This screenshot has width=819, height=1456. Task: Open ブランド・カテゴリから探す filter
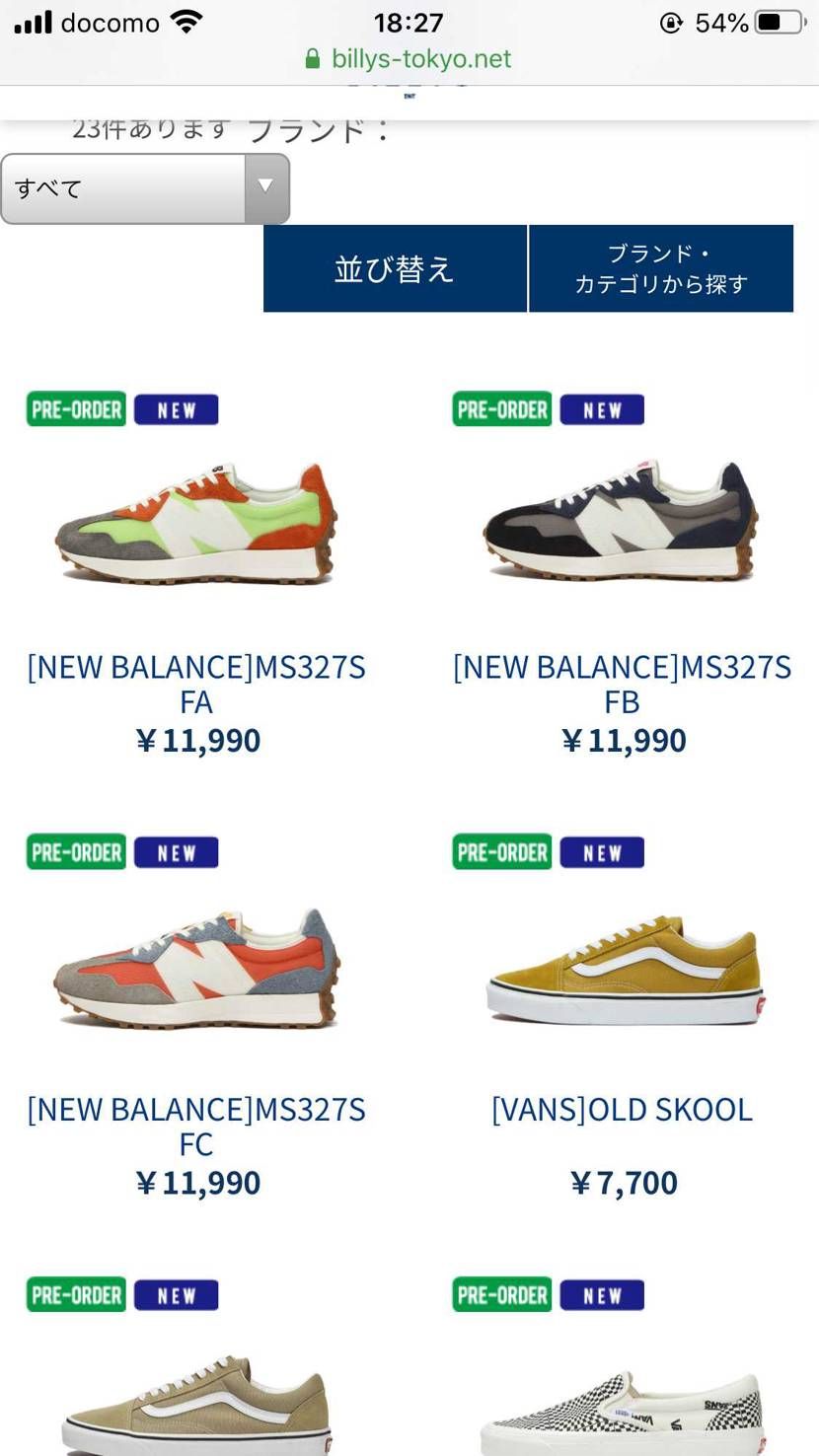pos(661,268)
